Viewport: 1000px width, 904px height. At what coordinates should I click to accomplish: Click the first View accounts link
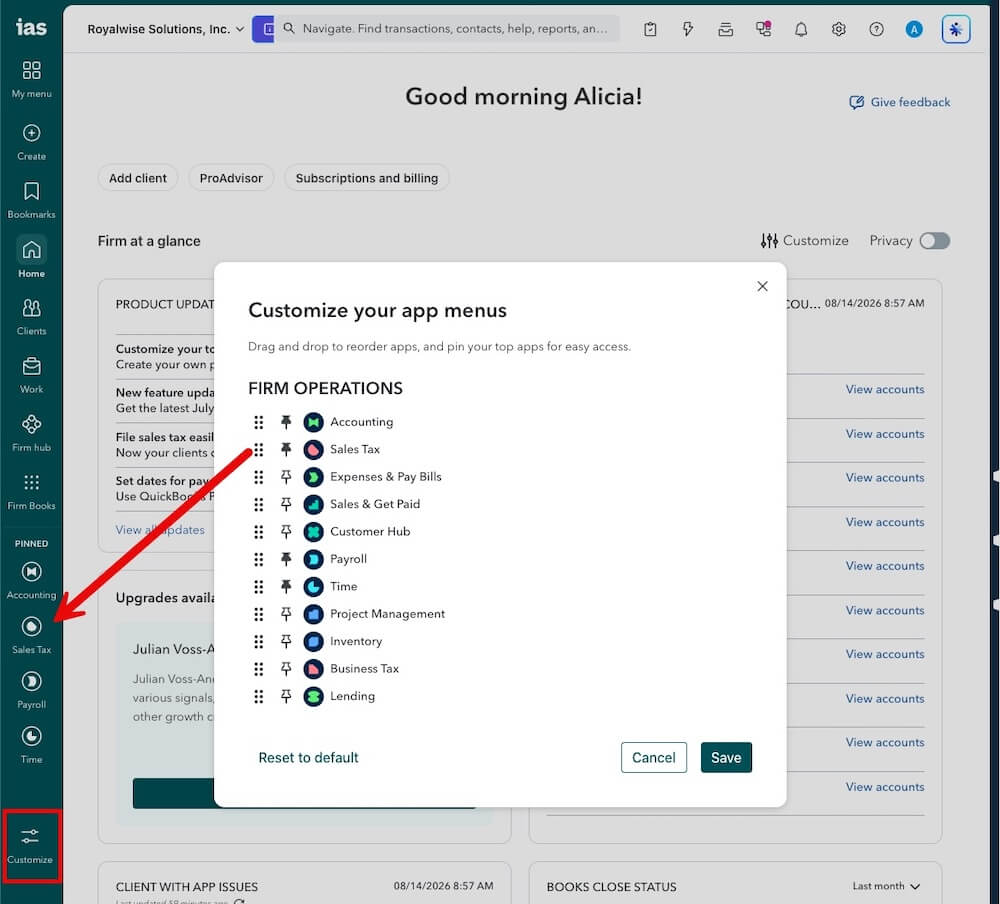[885, 390]
